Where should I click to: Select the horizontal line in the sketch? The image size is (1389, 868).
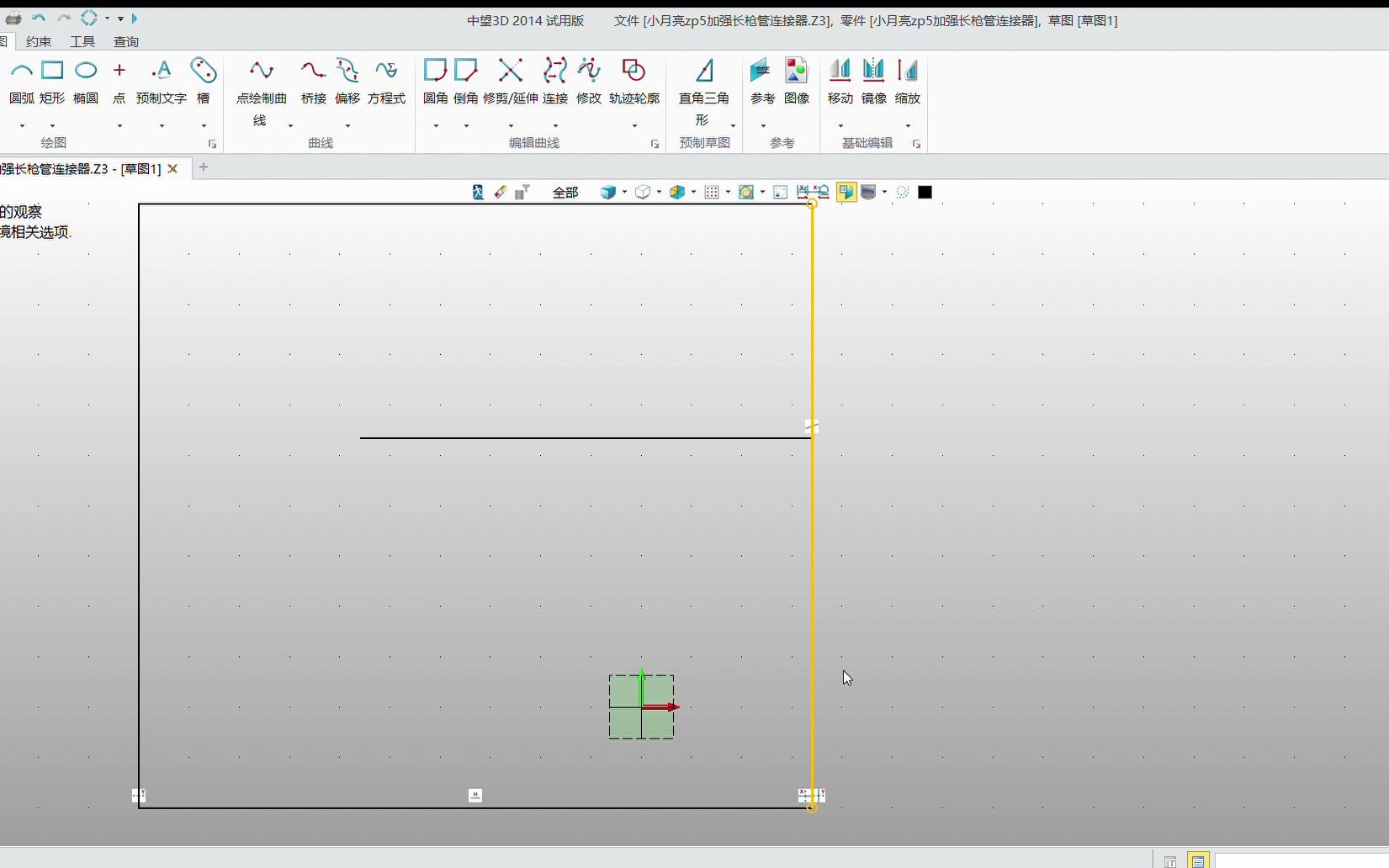585,437
